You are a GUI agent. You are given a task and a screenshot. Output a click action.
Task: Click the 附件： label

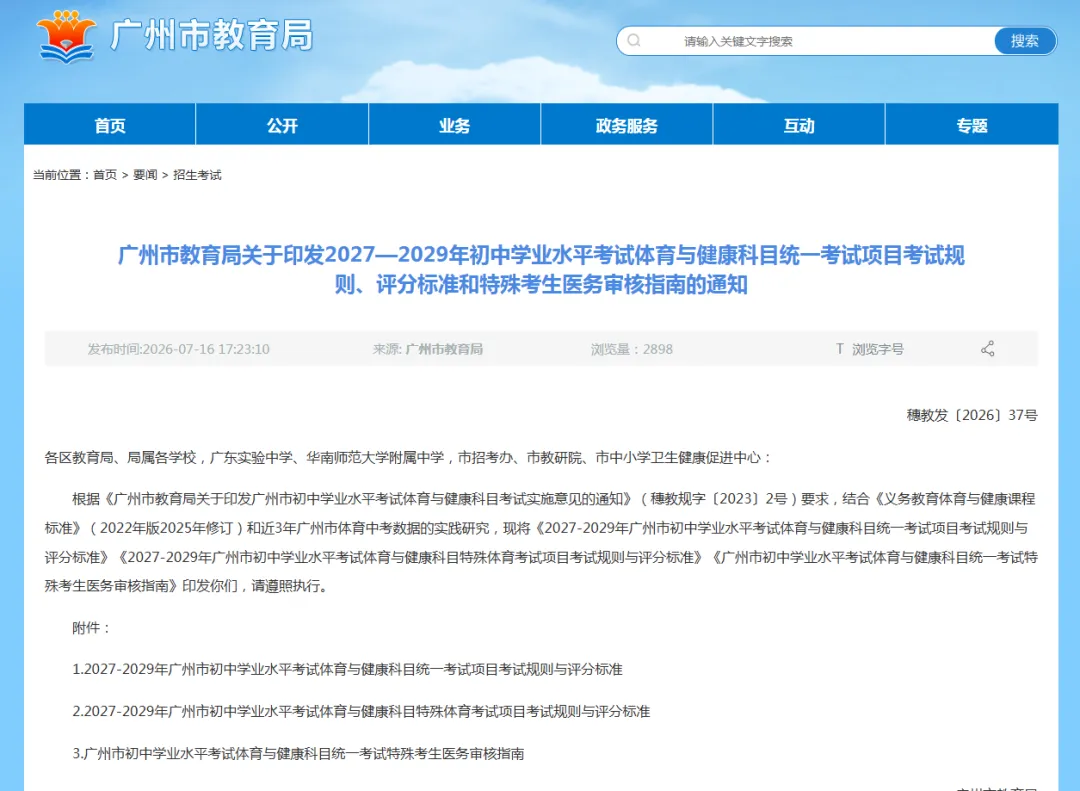(x=92, y=628)
